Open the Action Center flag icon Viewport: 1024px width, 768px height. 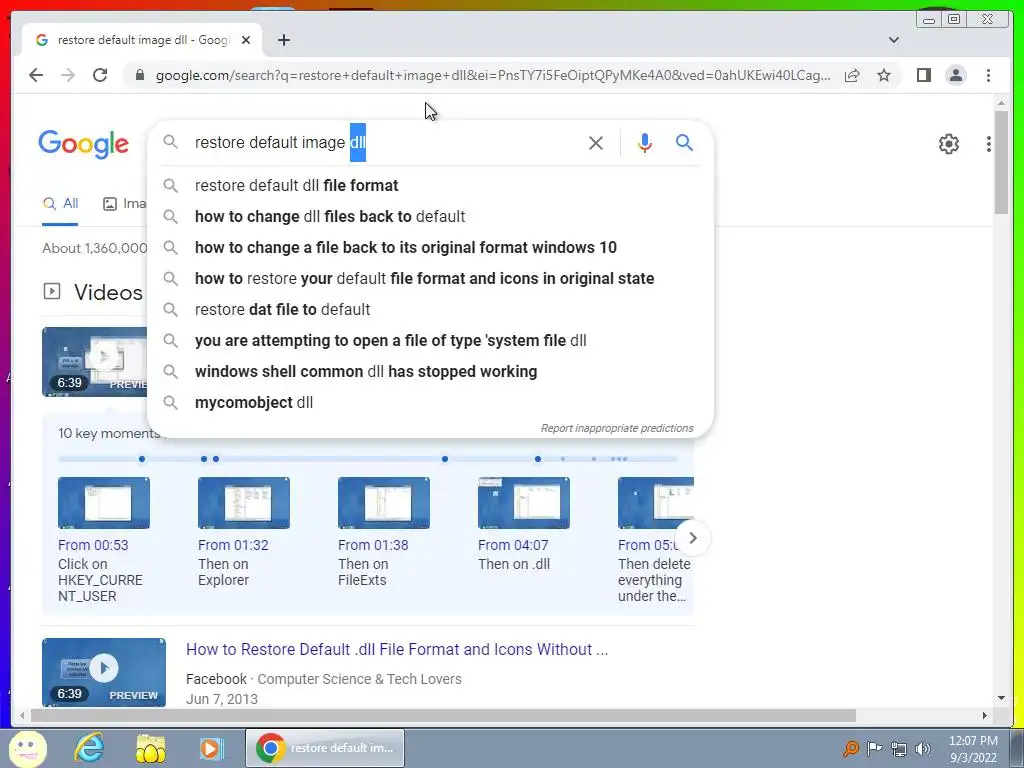coord(874,749)
